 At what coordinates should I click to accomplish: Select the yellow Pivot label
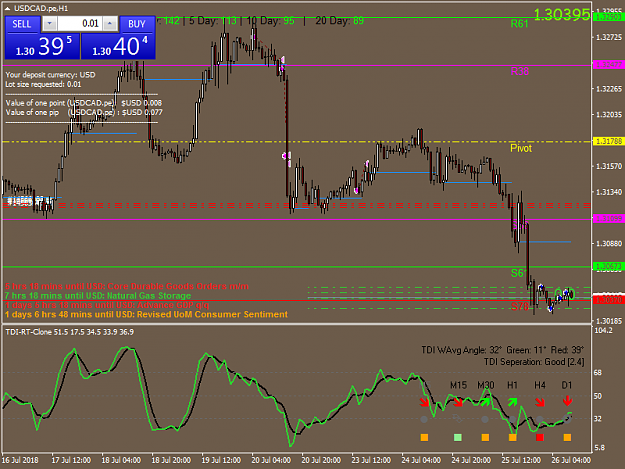coord(521,148)
